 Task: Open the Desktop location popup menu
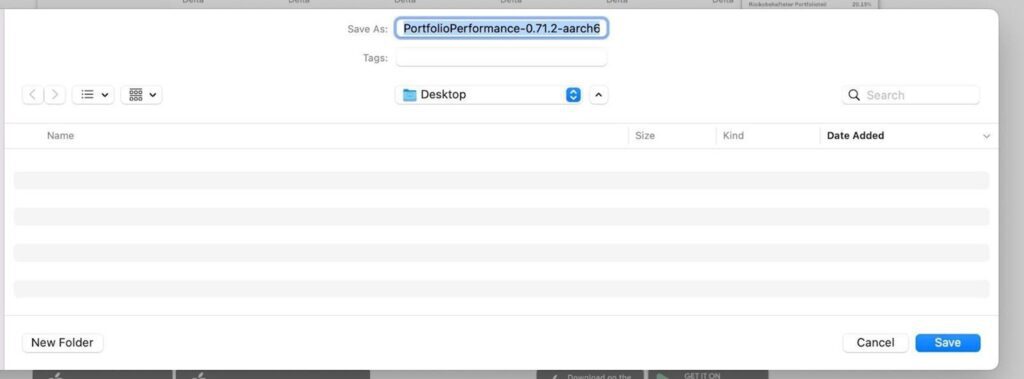coord(488,95)
